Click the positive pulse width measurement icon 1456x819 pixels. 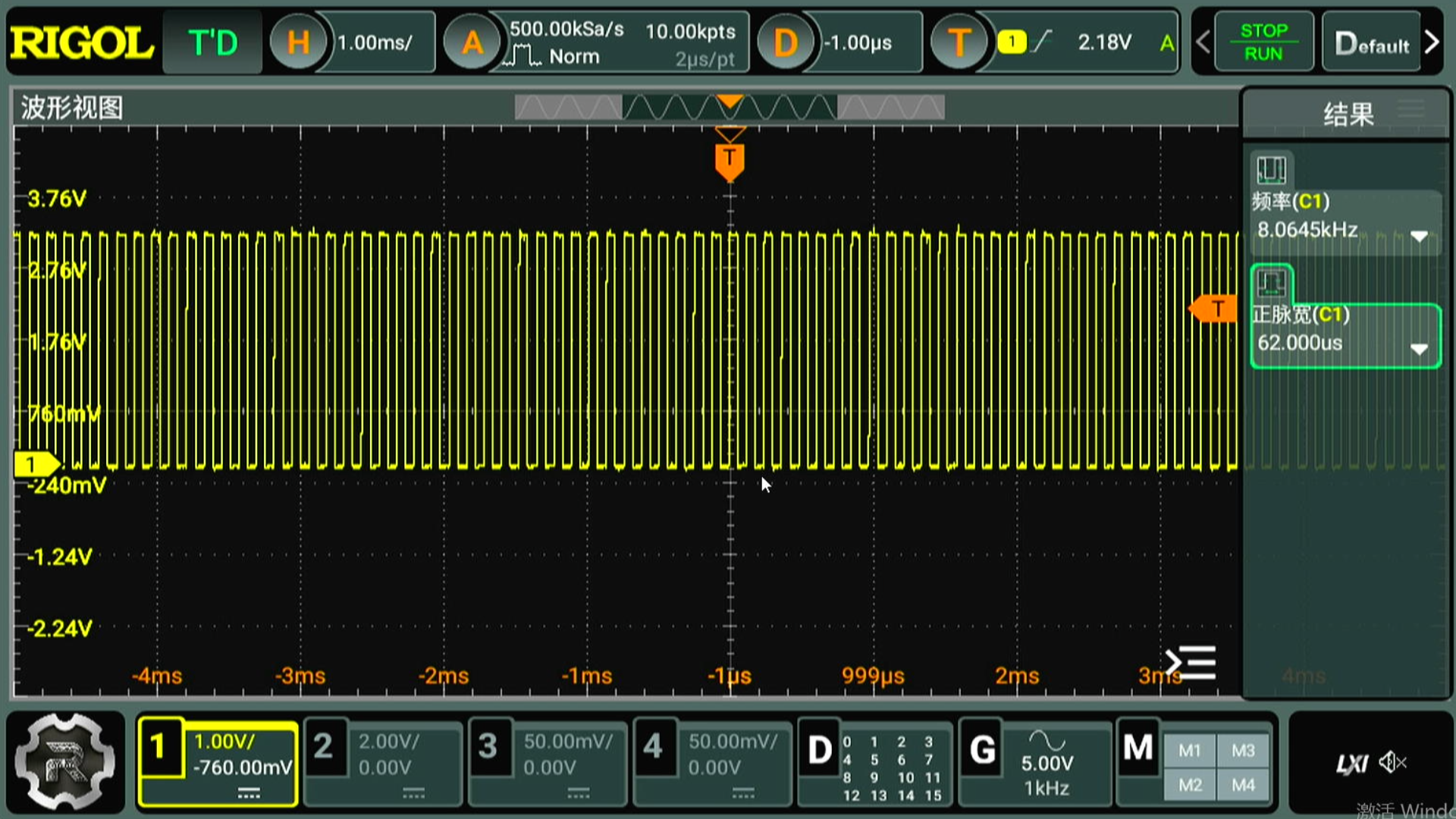pos(1271,284)
